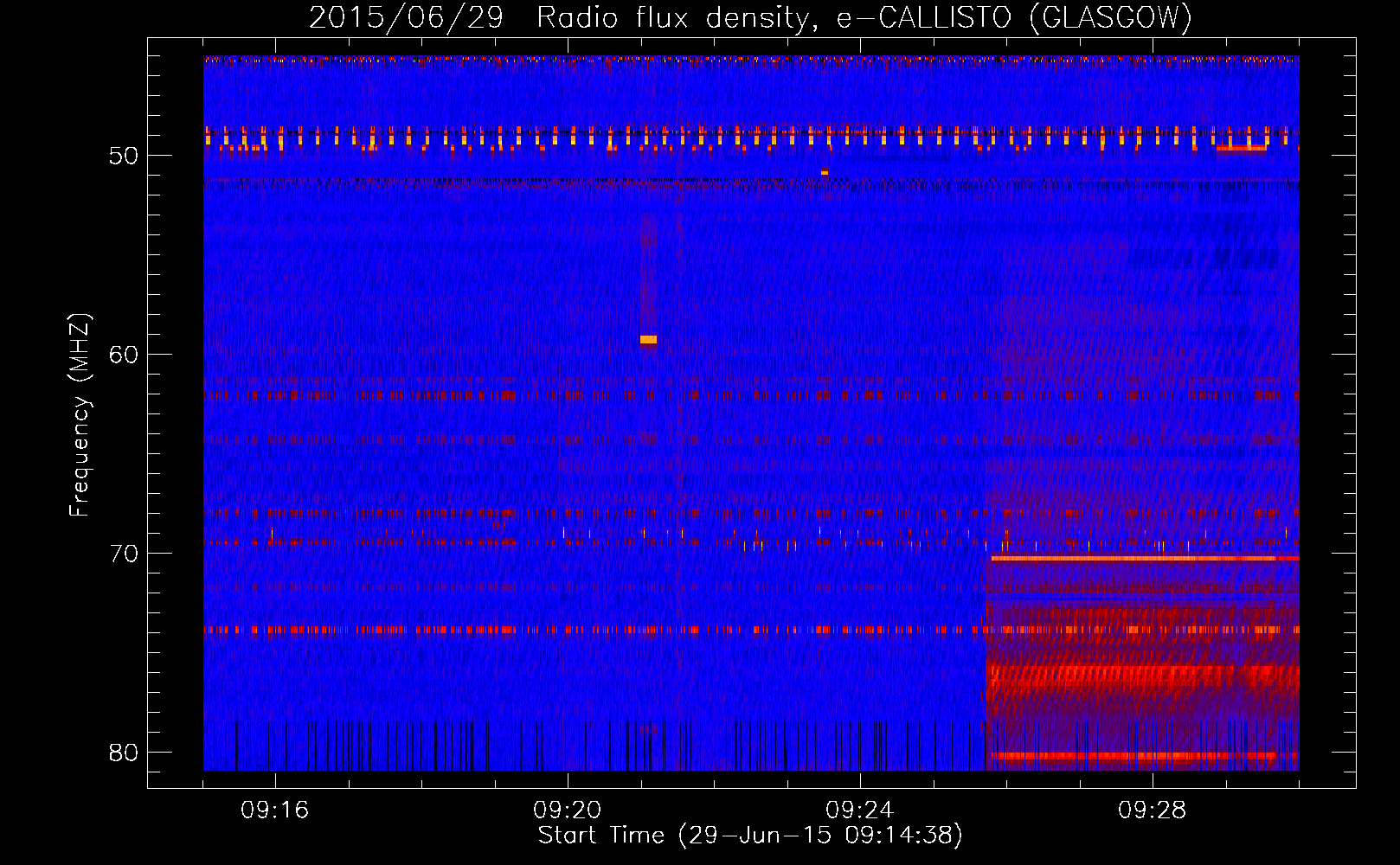This screenshot has width=1400, height=865.
Task: Select the Frequency (MHZ) axis label
Action: [x=80, y=414]
